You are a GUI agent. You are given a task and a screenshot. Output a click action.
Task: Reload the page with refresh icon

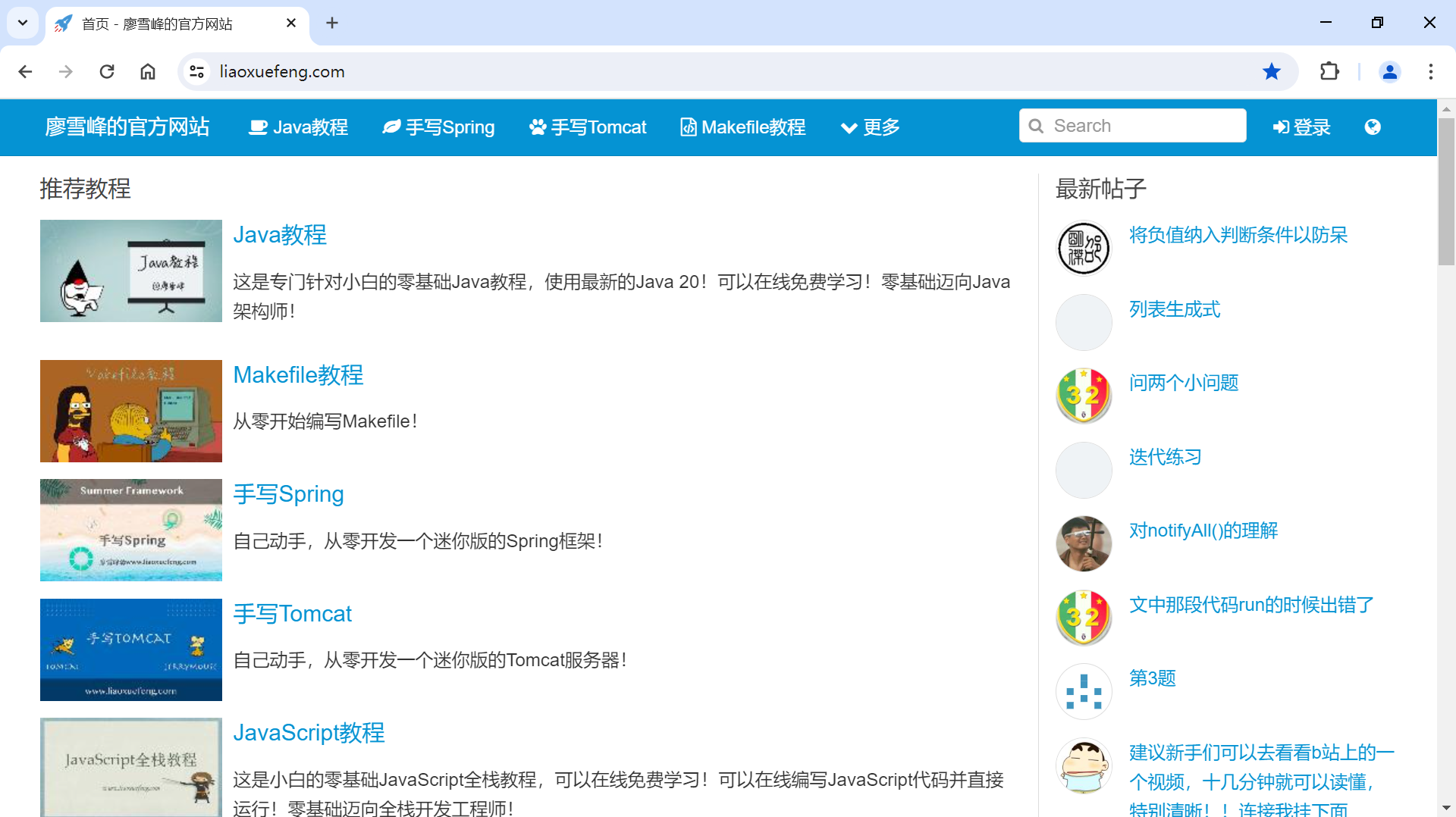pos(107,71)
